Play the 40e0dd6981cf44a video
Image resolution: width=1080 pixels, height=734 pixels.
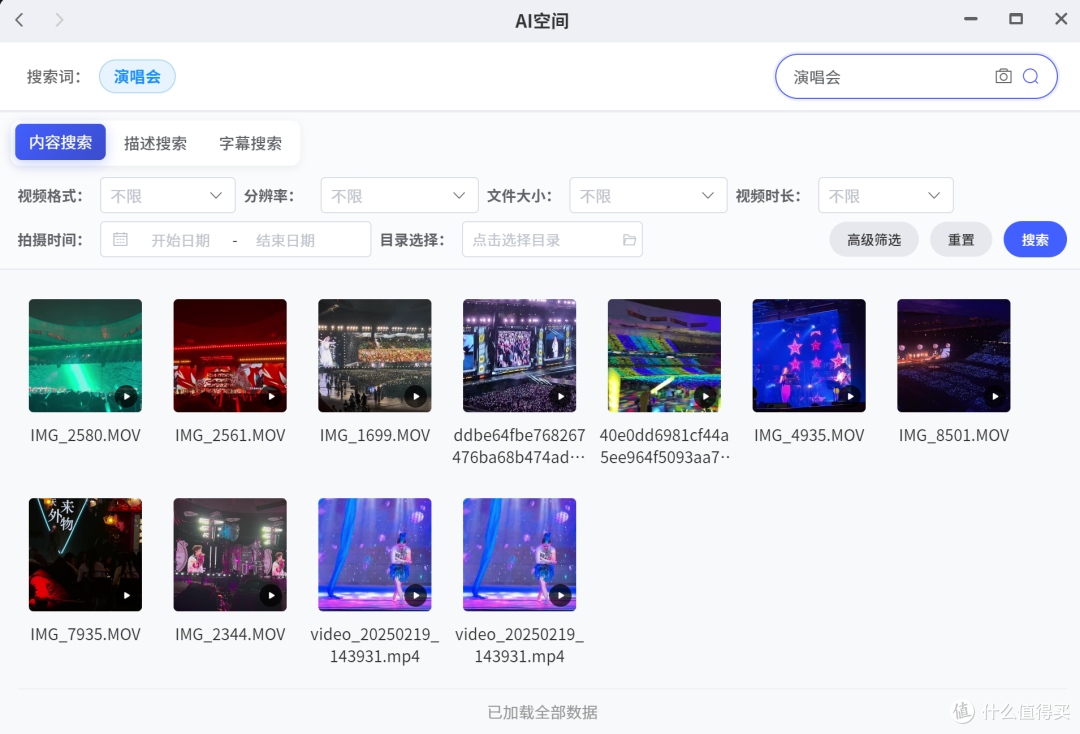point(705,396)
